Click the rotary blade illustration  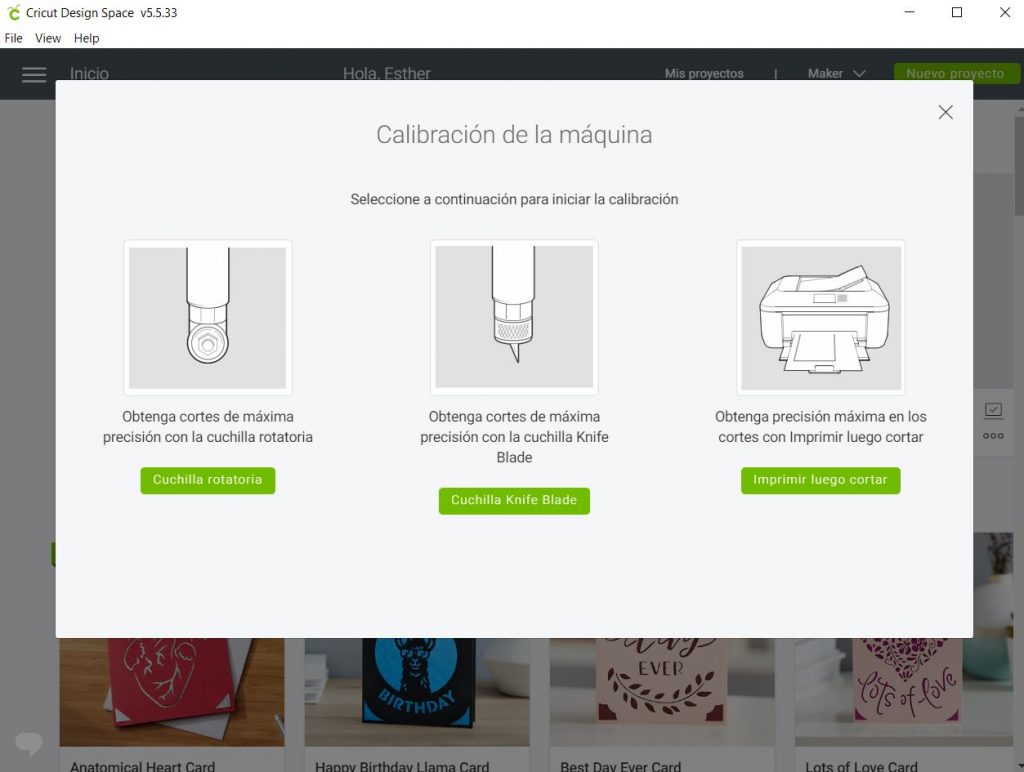pos(208,317)
